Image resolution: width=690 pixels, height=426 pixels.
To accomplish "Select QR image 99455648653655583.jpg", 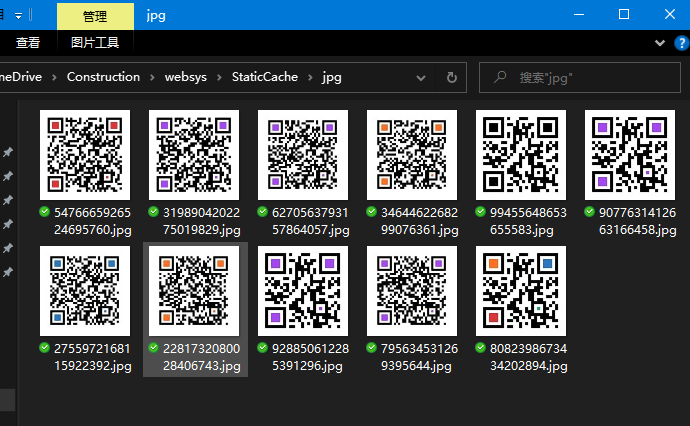I will [x=521, y=155].
